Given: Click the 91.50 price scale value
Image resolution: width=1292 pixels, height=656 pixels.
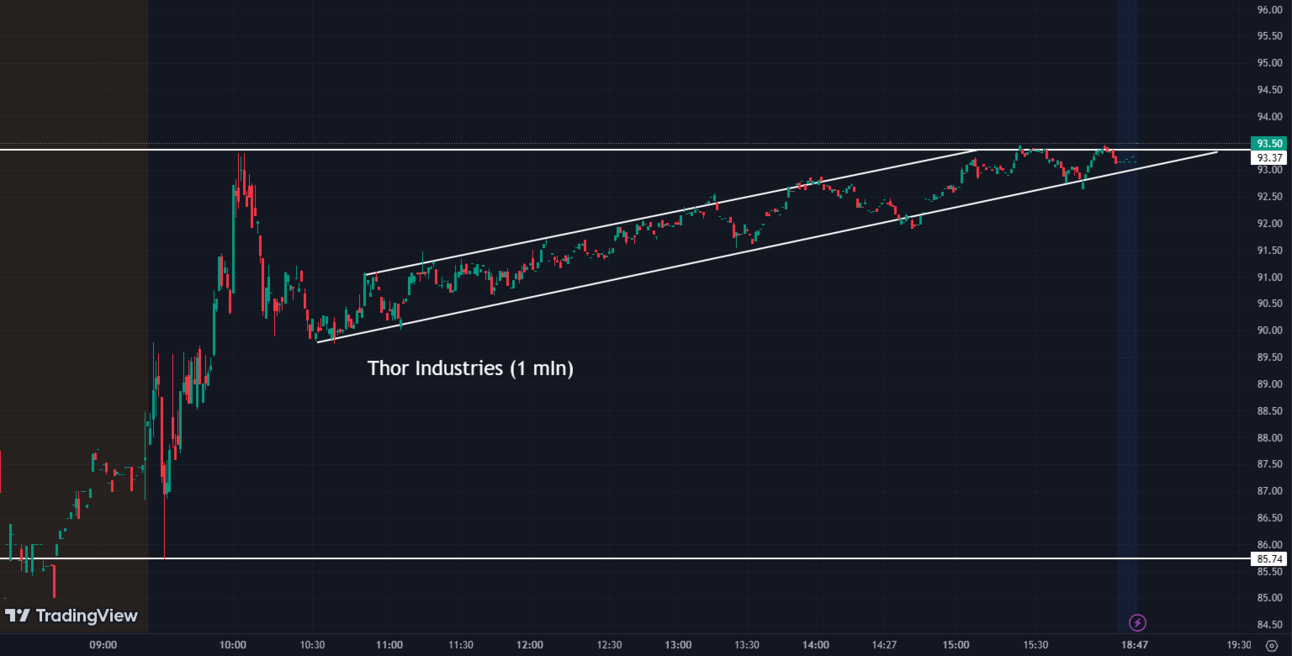Looking at the screenshot, I should pyautogui.click(x=1269, y=250).
